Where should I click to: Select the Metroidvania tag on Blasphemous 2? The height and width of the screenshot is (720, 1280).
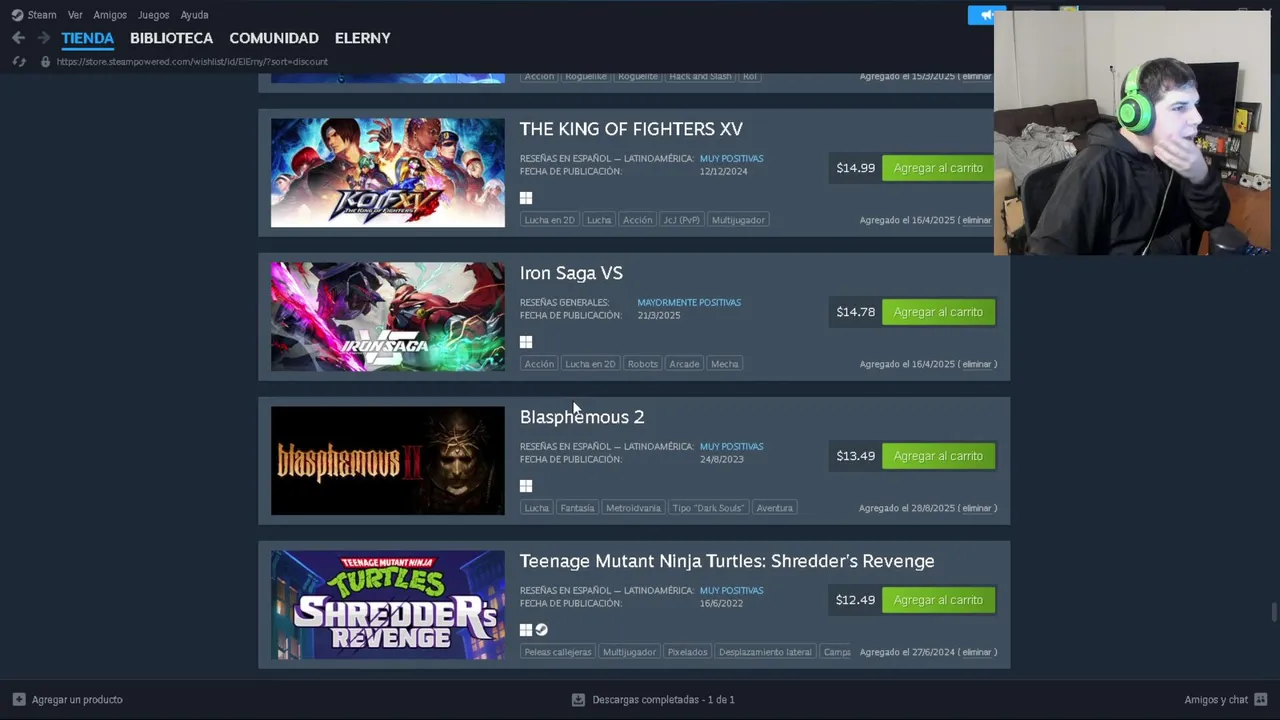point(633,508)
